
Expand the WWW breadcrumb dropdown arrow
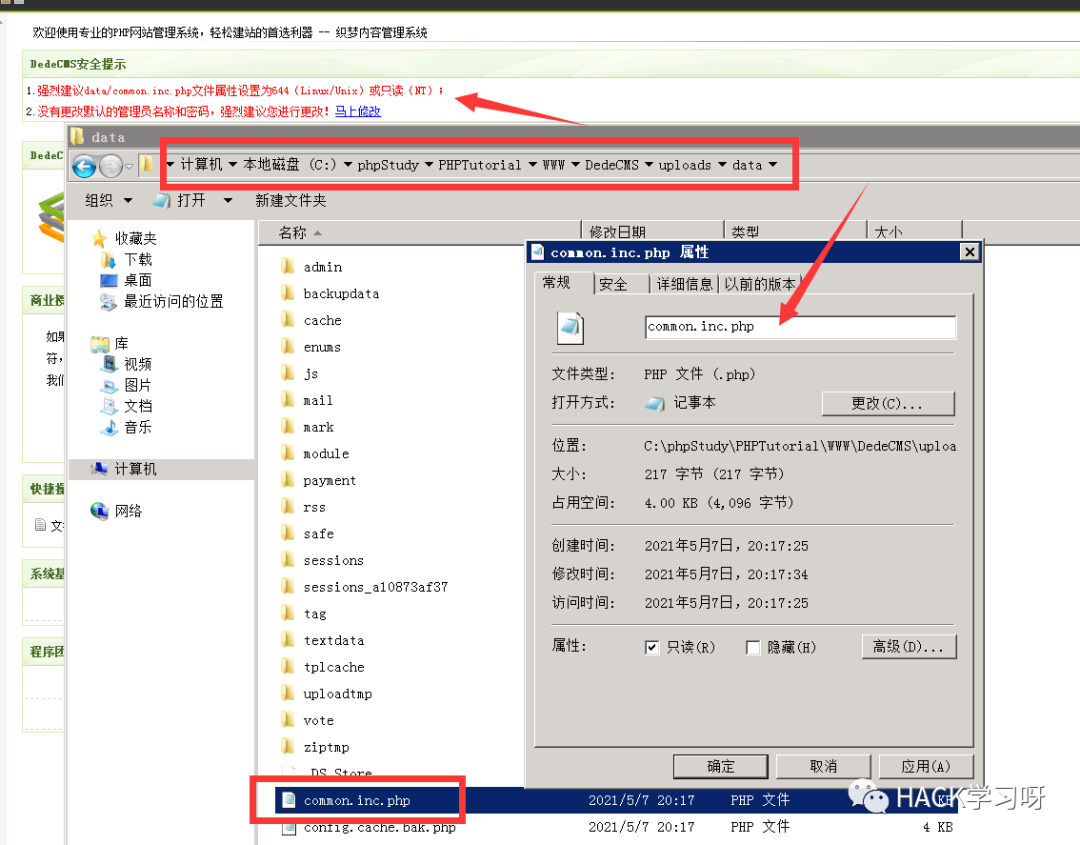coord(575,165)
